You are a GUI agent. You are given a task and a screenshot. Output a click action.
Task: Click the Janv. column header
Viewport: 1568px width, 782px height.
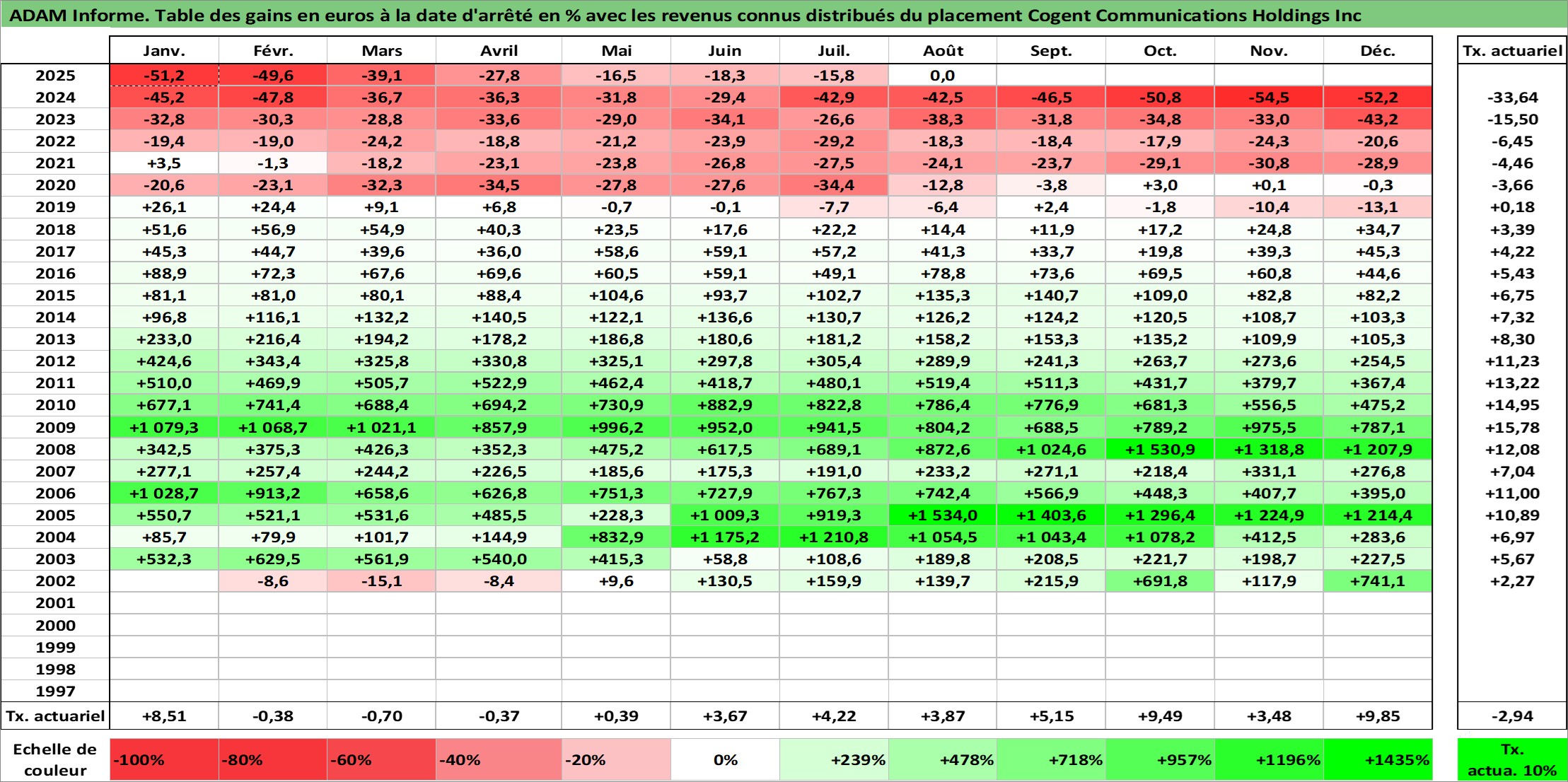[x=164, y=51]
